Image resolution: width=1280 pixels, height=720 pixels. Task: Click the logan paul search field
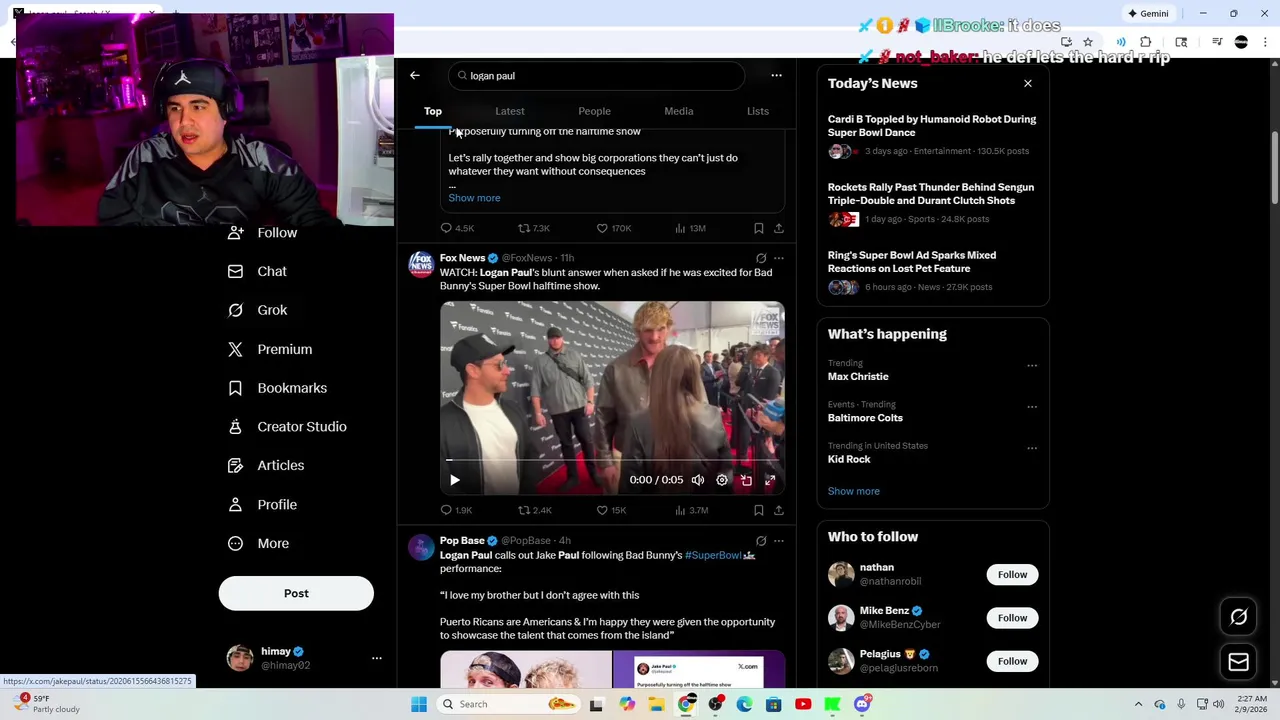597,76
